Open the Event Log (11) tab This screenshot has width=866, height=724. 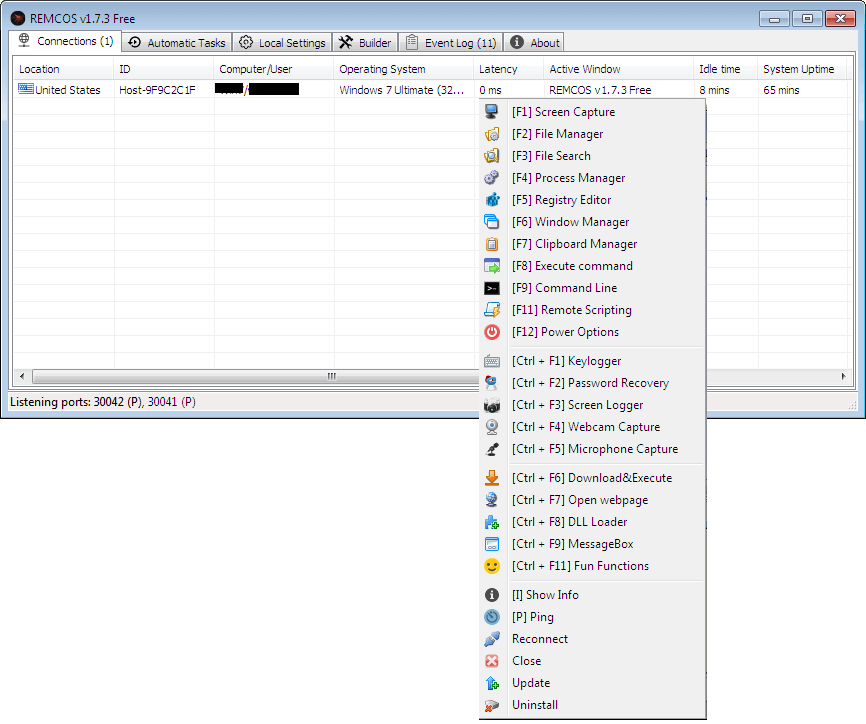(x=451, y=43)
